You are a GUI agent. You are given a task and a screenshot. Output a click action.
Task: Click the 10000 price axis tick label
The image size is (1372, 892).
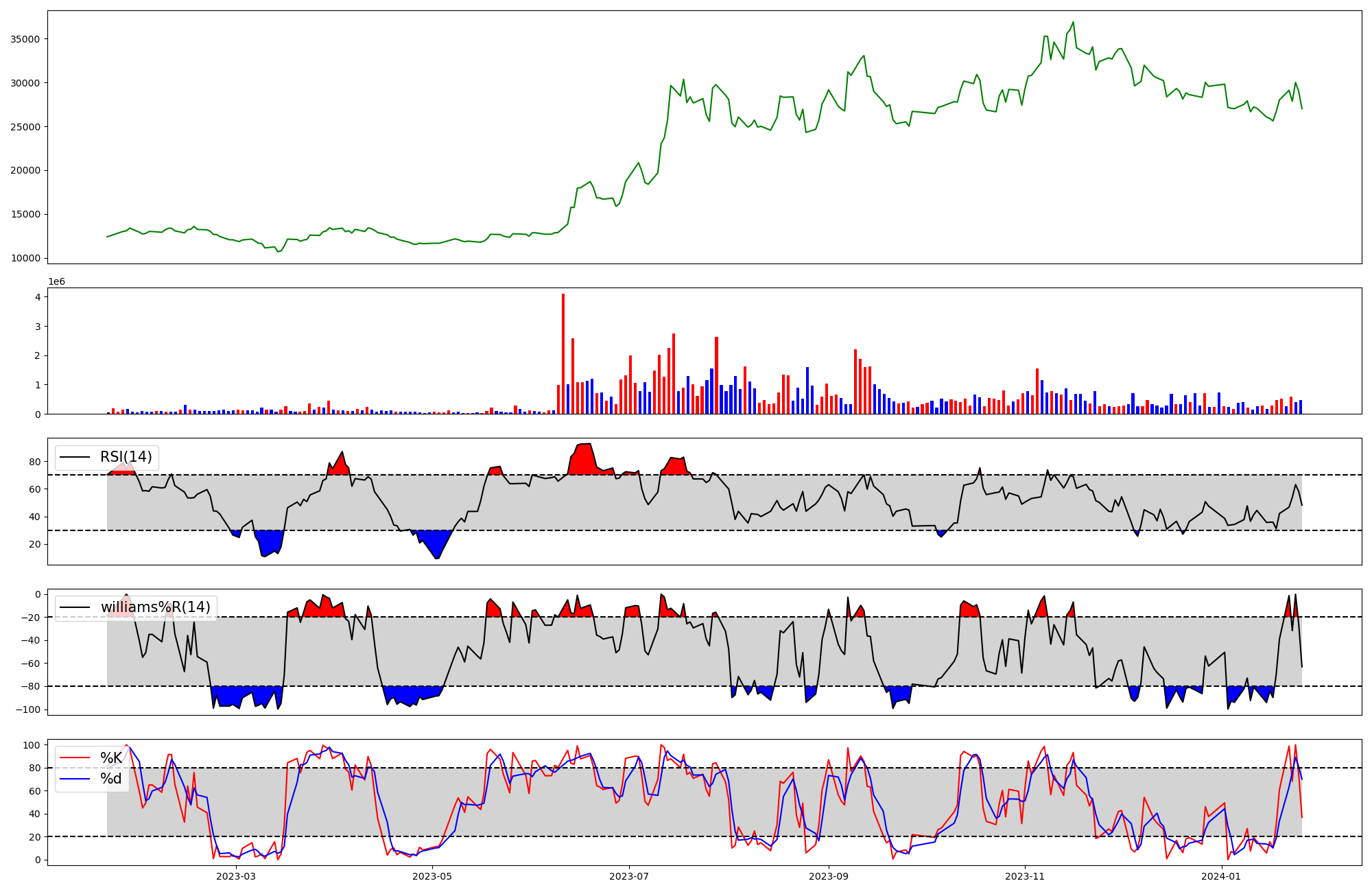click(x=25, y=258)
